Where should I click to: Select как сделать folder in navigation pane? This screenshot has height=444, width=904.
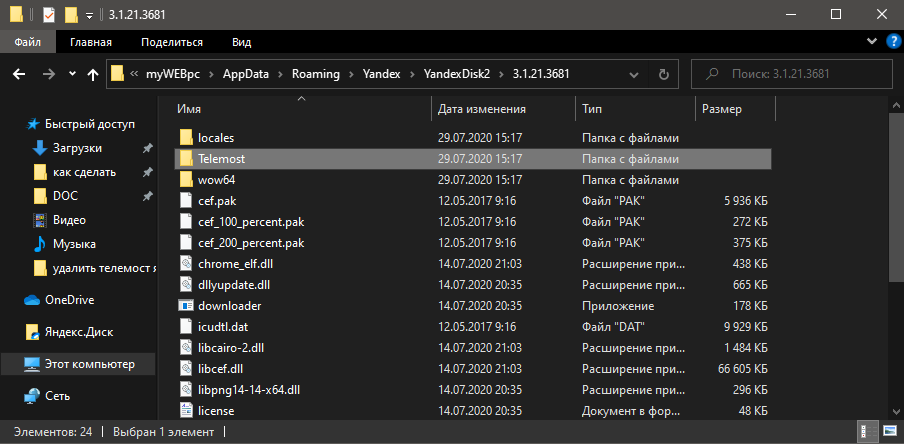[x=84, y=172]
